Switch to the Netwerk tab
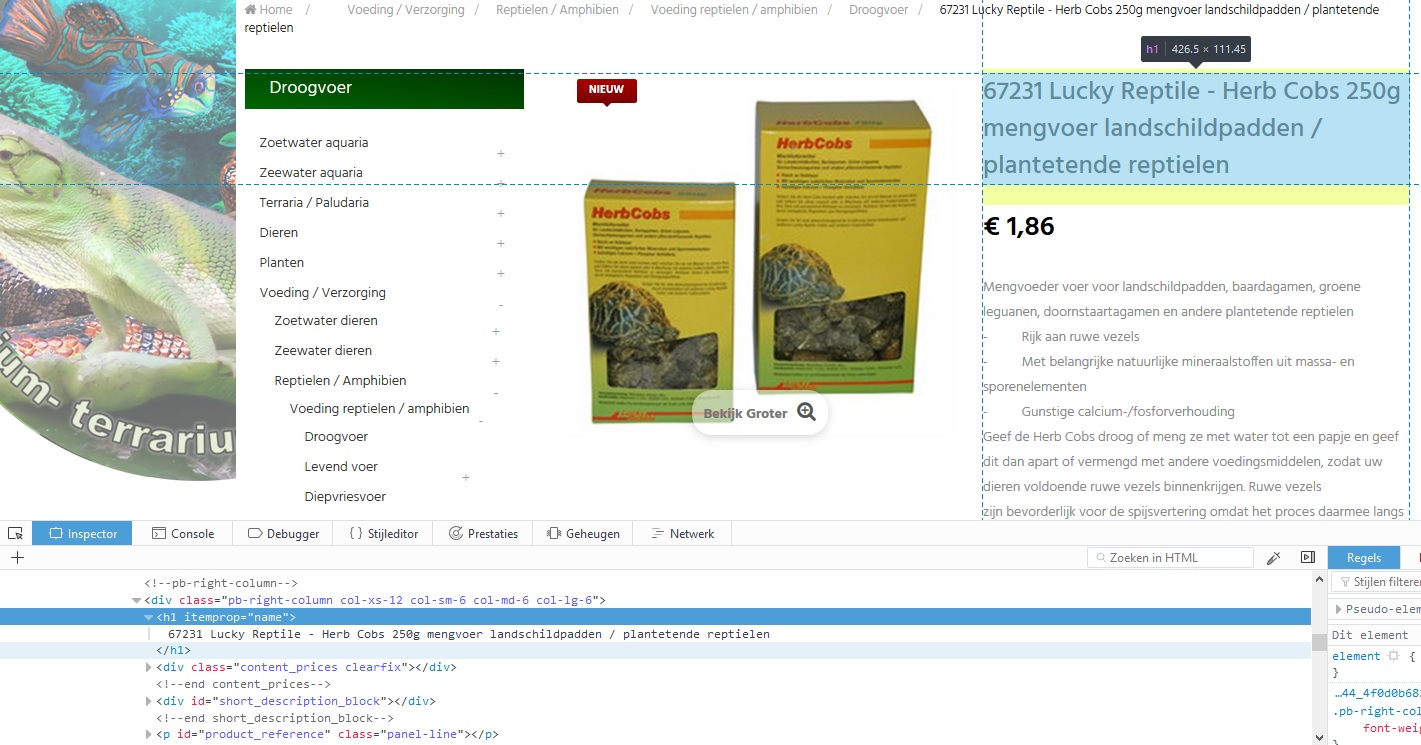This screenshot has width=1421, height=745. coord(682,534)
